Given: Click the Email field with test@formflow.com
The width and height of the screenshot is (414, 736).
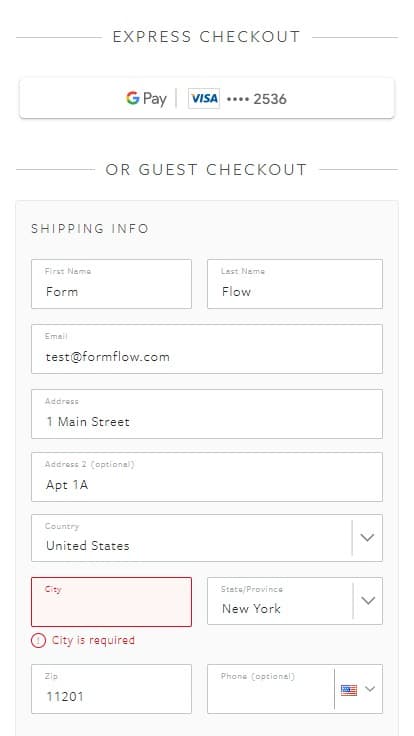Looking at the screenshot, I should tap(207, 349).
